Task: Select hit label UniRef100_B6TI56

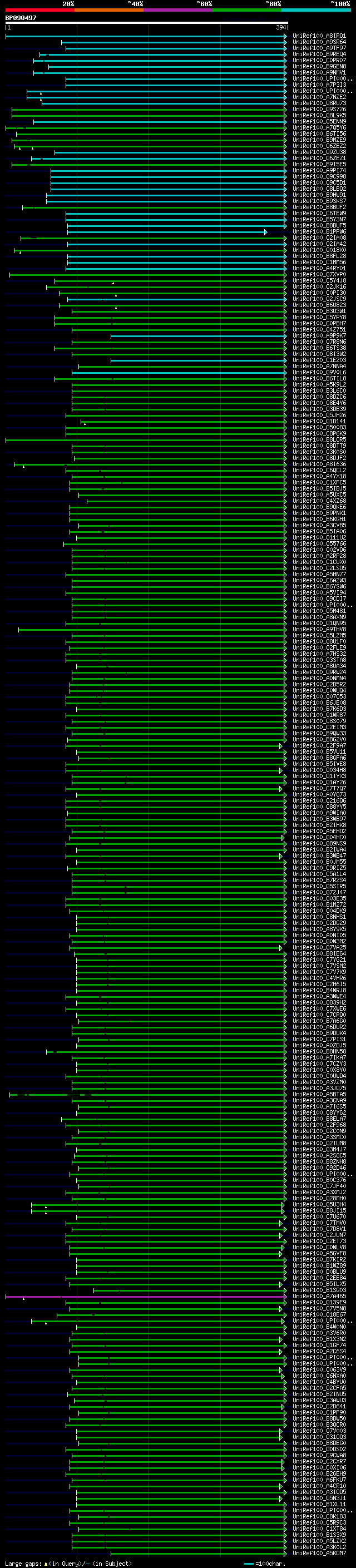Action: tap(319, 134)
